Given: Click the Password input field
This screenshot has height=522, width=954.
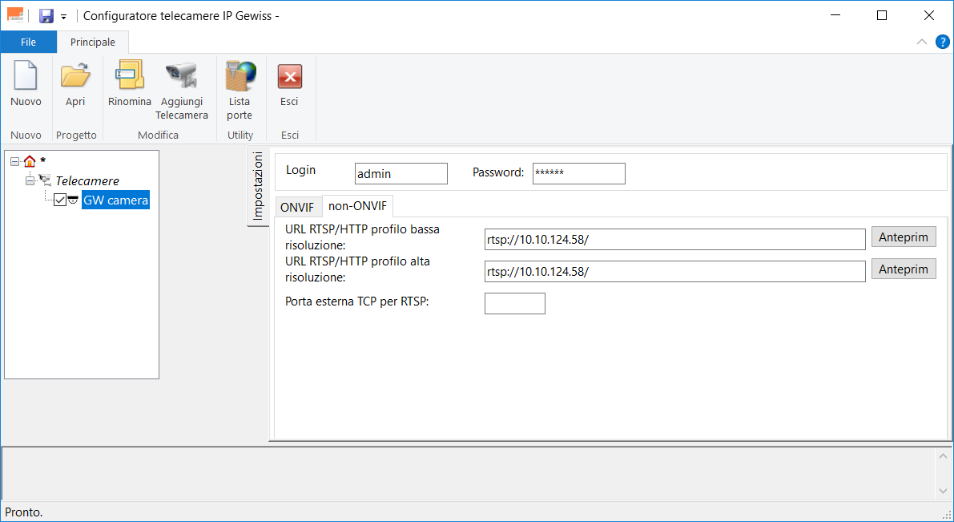Looking at the screenshot, I should (x=579, y=173).
